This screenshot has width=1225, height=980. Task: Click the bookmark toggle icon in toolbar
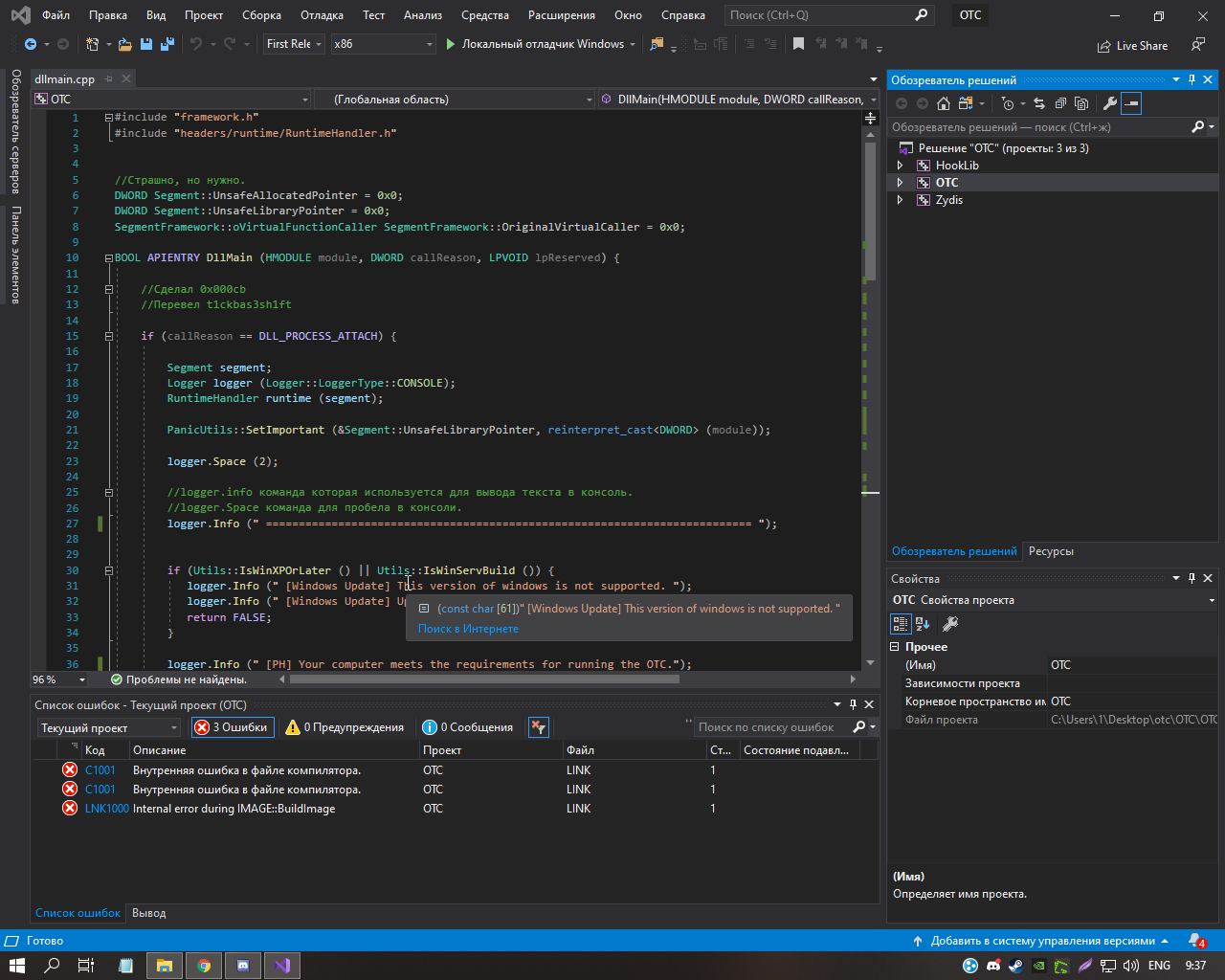(x=798, y=44)
